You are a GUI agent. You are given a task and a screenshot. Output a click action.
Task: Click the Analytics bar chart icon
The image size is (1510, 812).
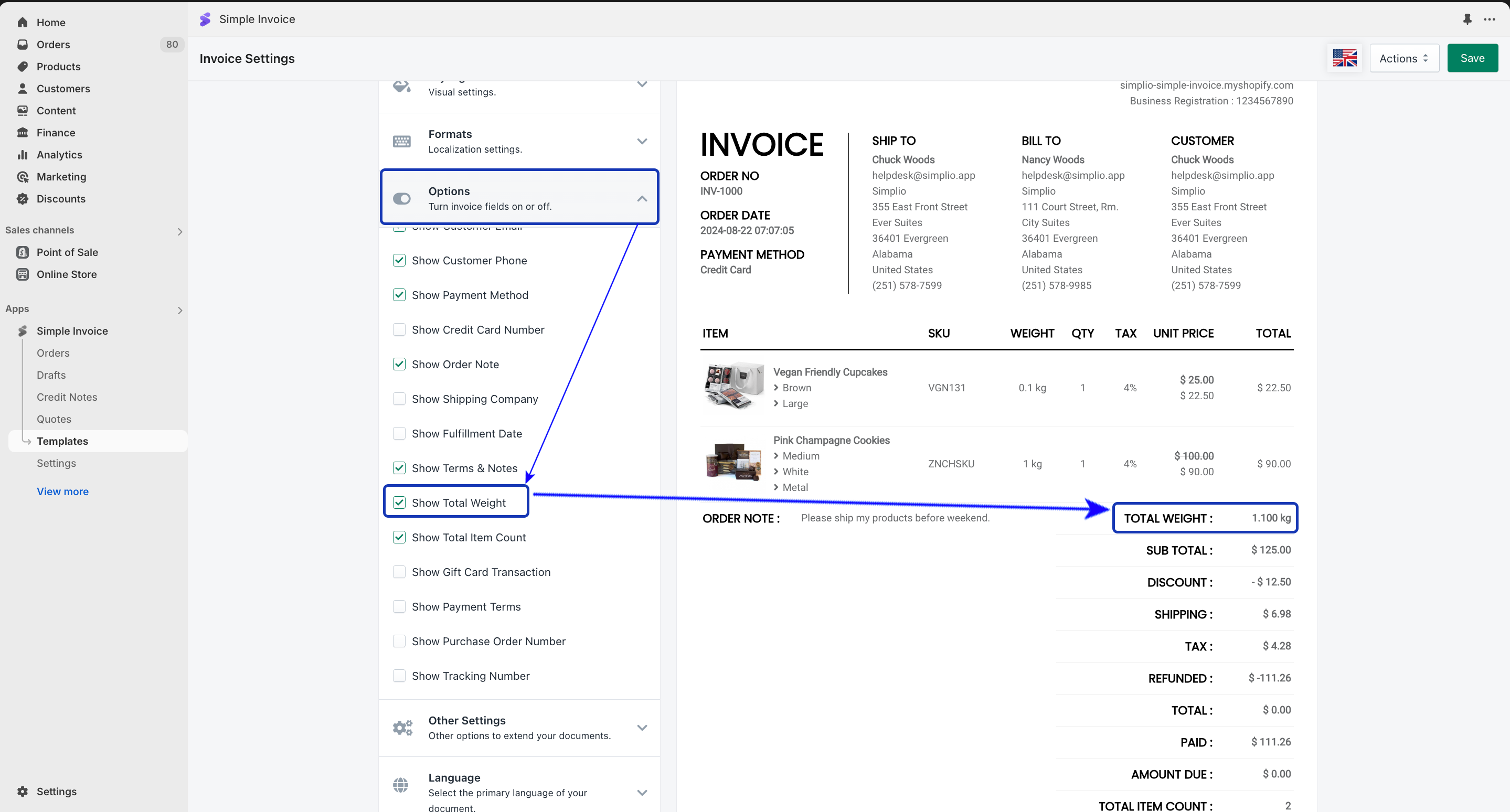click(x=22, y=155)
